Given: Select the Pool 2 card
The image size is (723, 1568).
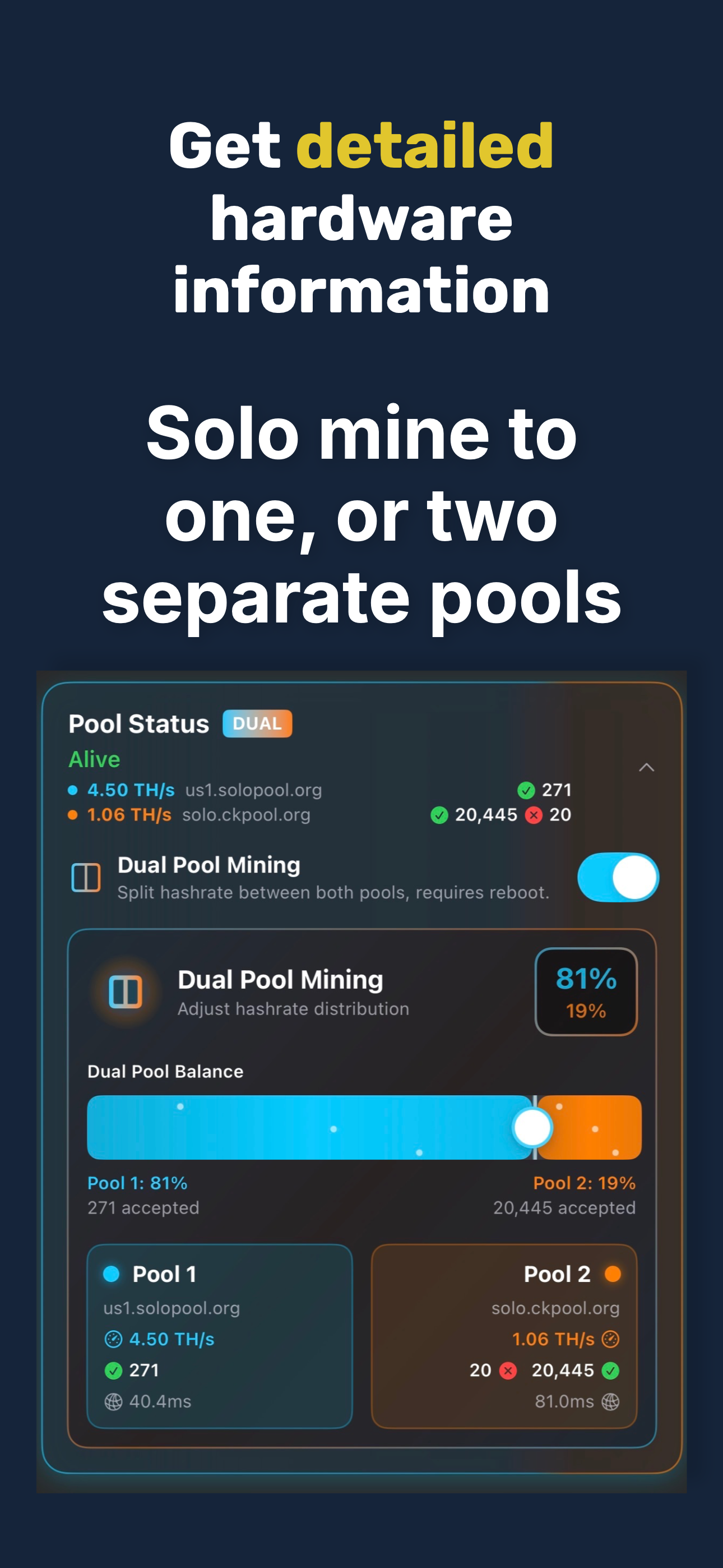Looking at the screenshot, I should (x=504, y=1336).
